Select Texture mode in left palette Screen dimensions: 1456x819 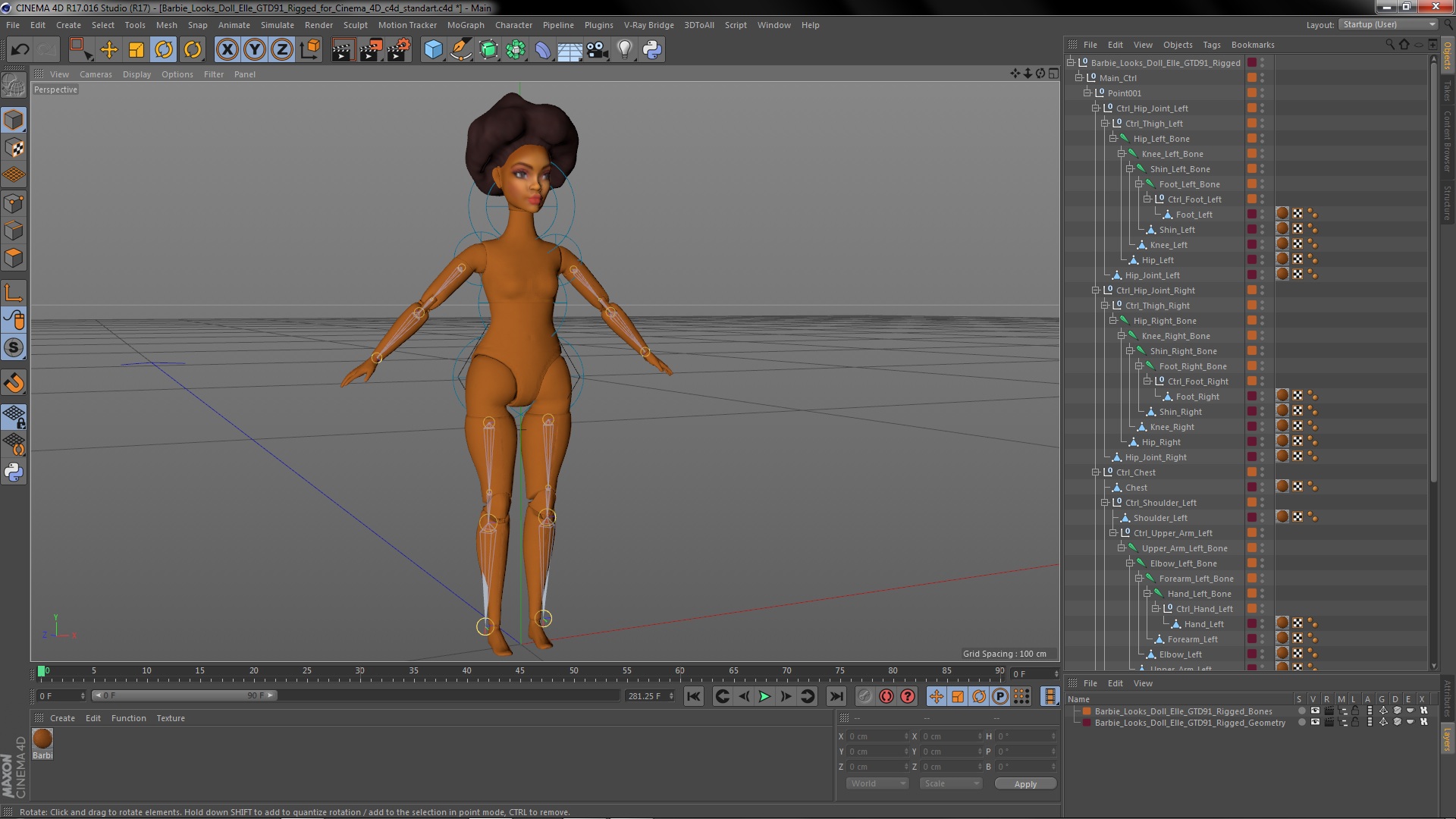[x=14, y=148]
